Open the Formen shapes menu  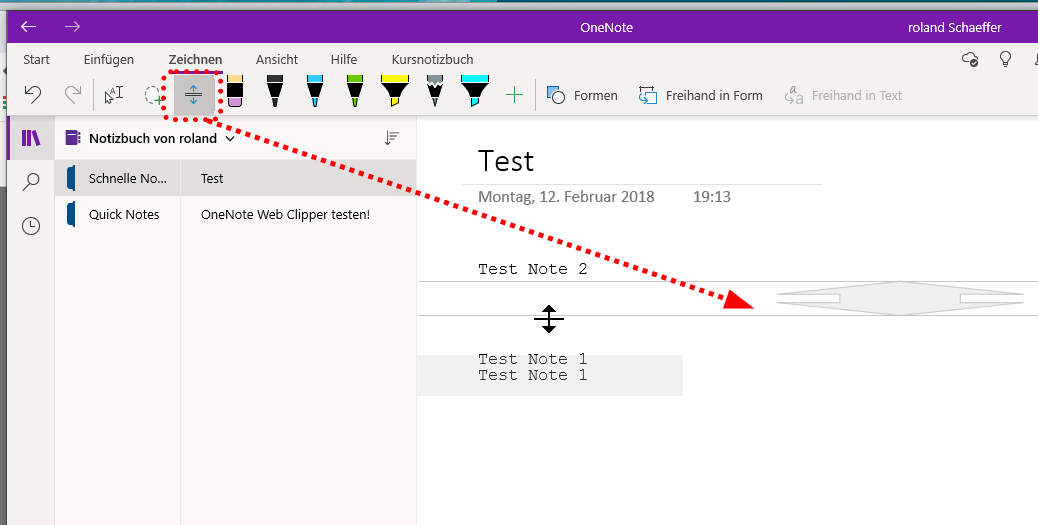click(582, 95)
